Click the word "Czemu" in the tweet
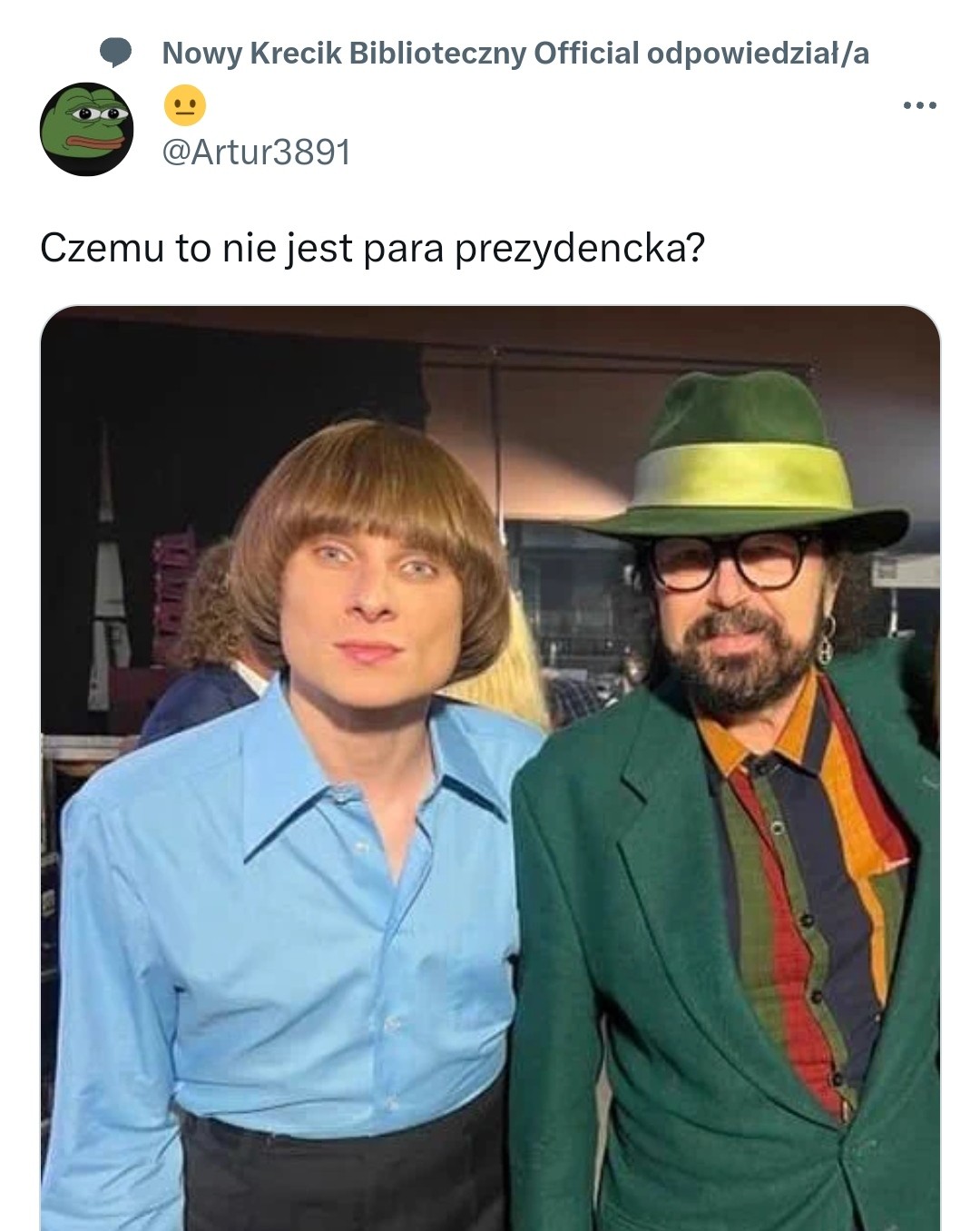Viewport: 980px width, 1231px height. [102, 248]
